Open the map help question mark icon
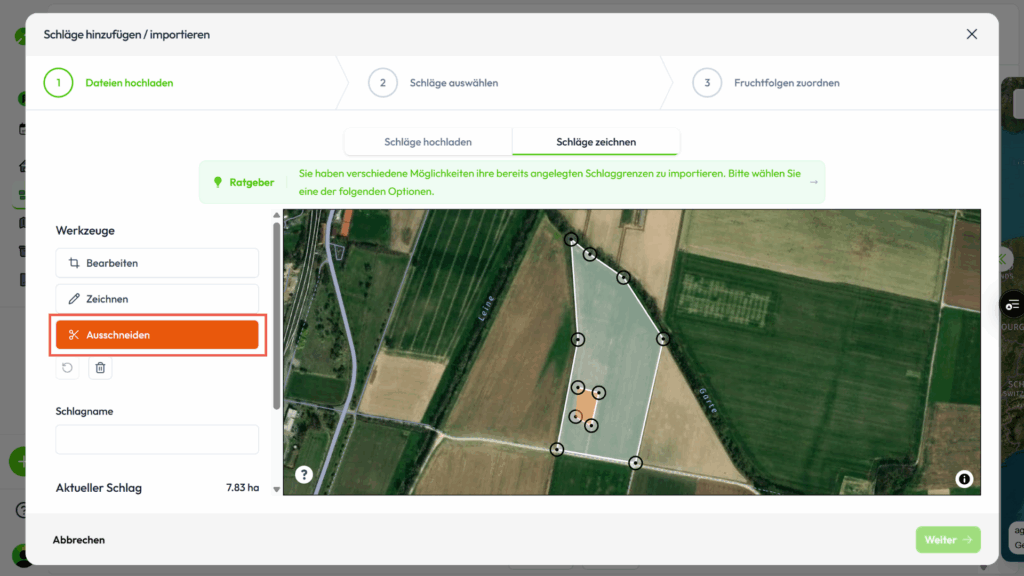Image resolution: width=1024 pixels, height=576 pixels. click(x=304, y=475)
